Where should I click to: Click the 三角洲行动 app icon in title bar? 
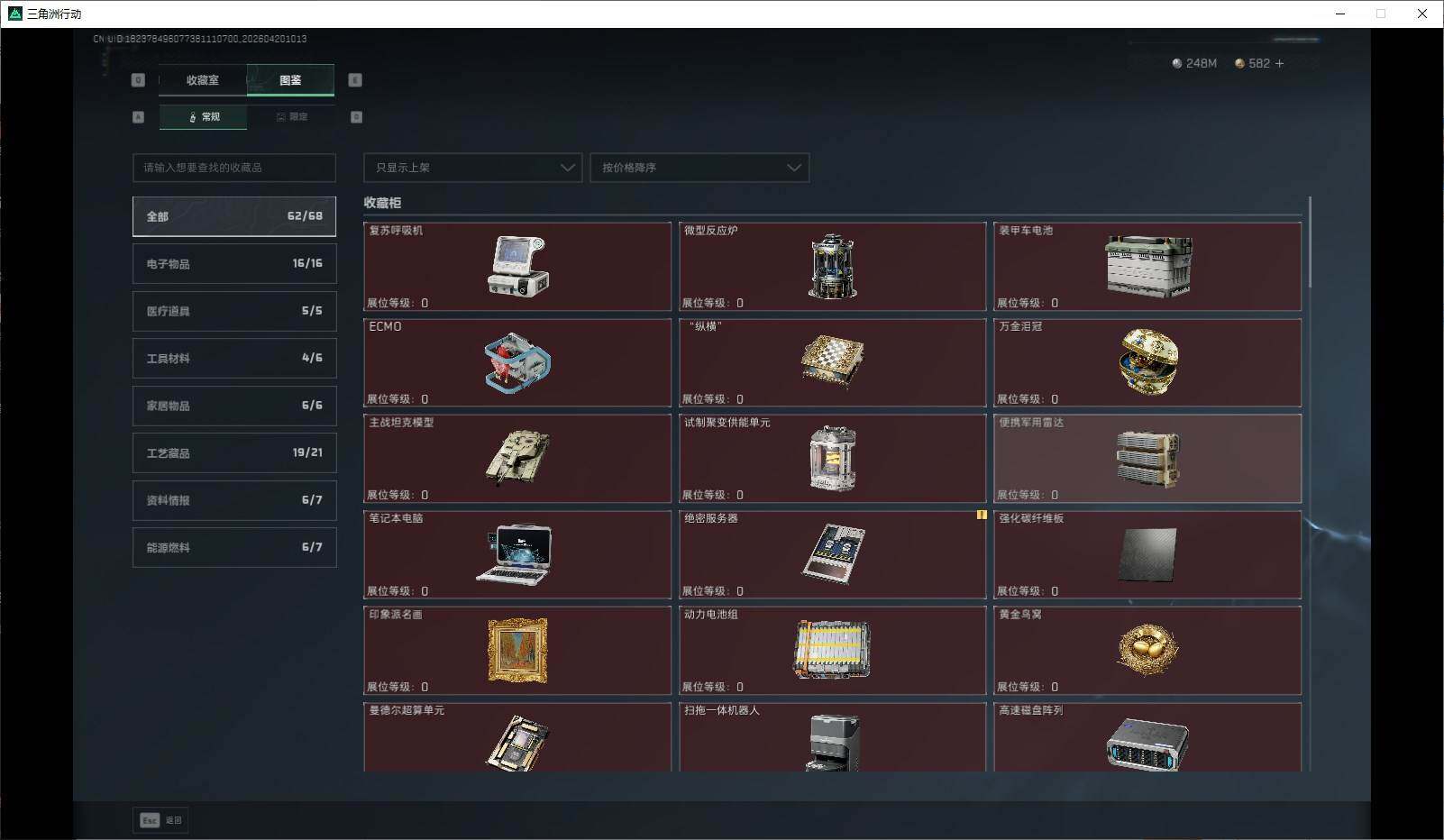click(14, 14)
